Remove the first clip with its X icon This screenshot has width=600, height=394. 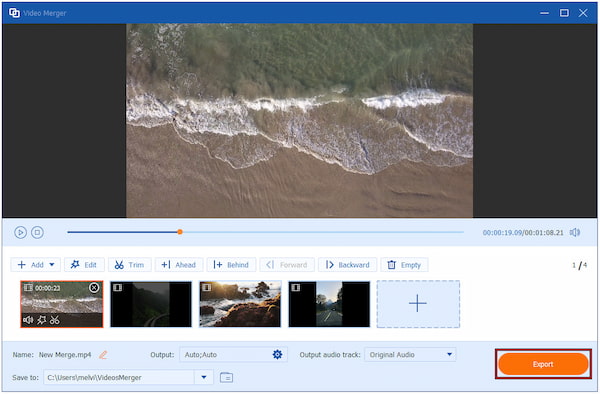coord(94,288)
